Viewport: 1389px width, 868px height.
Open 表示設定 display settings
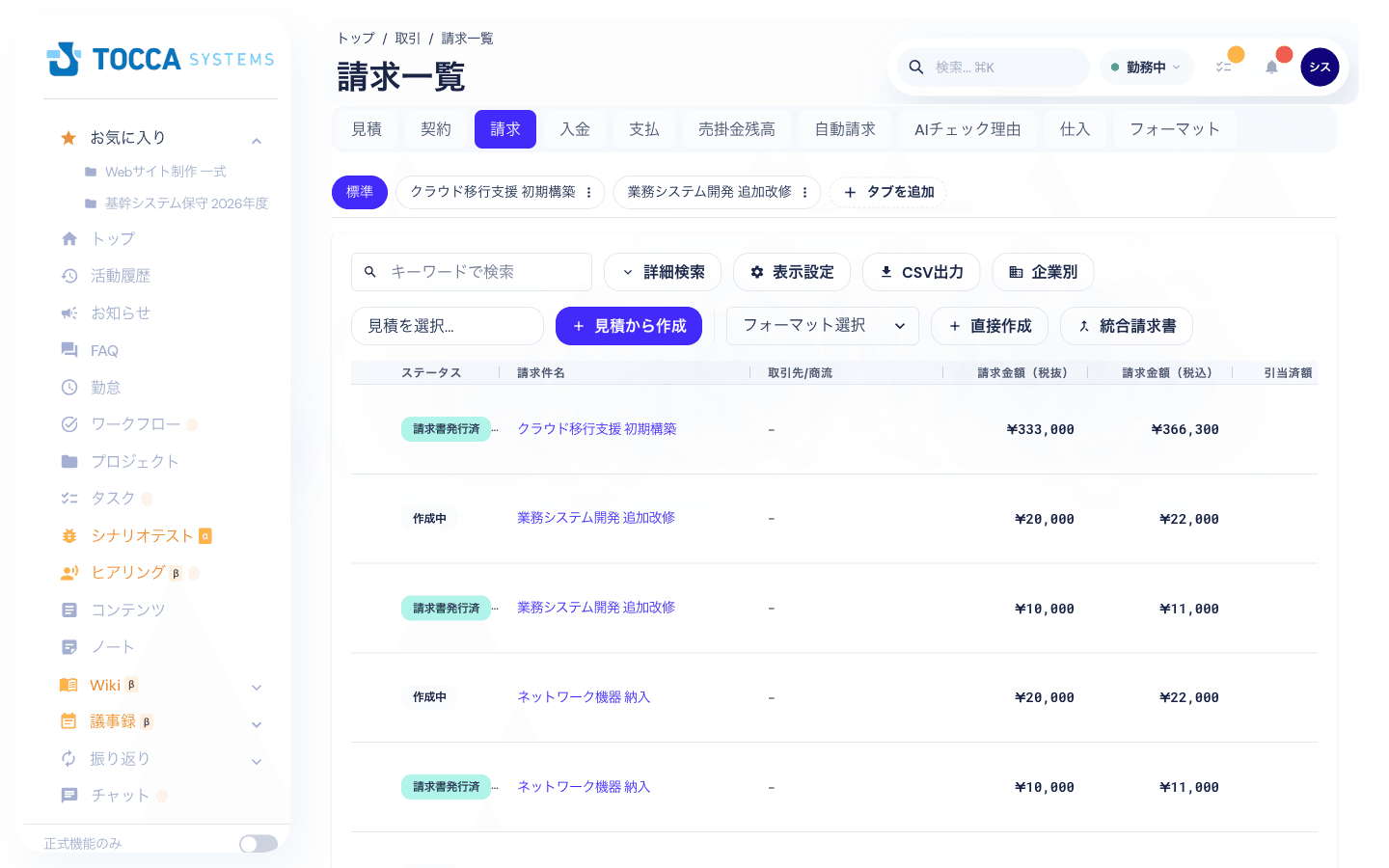tap(792, 272)
